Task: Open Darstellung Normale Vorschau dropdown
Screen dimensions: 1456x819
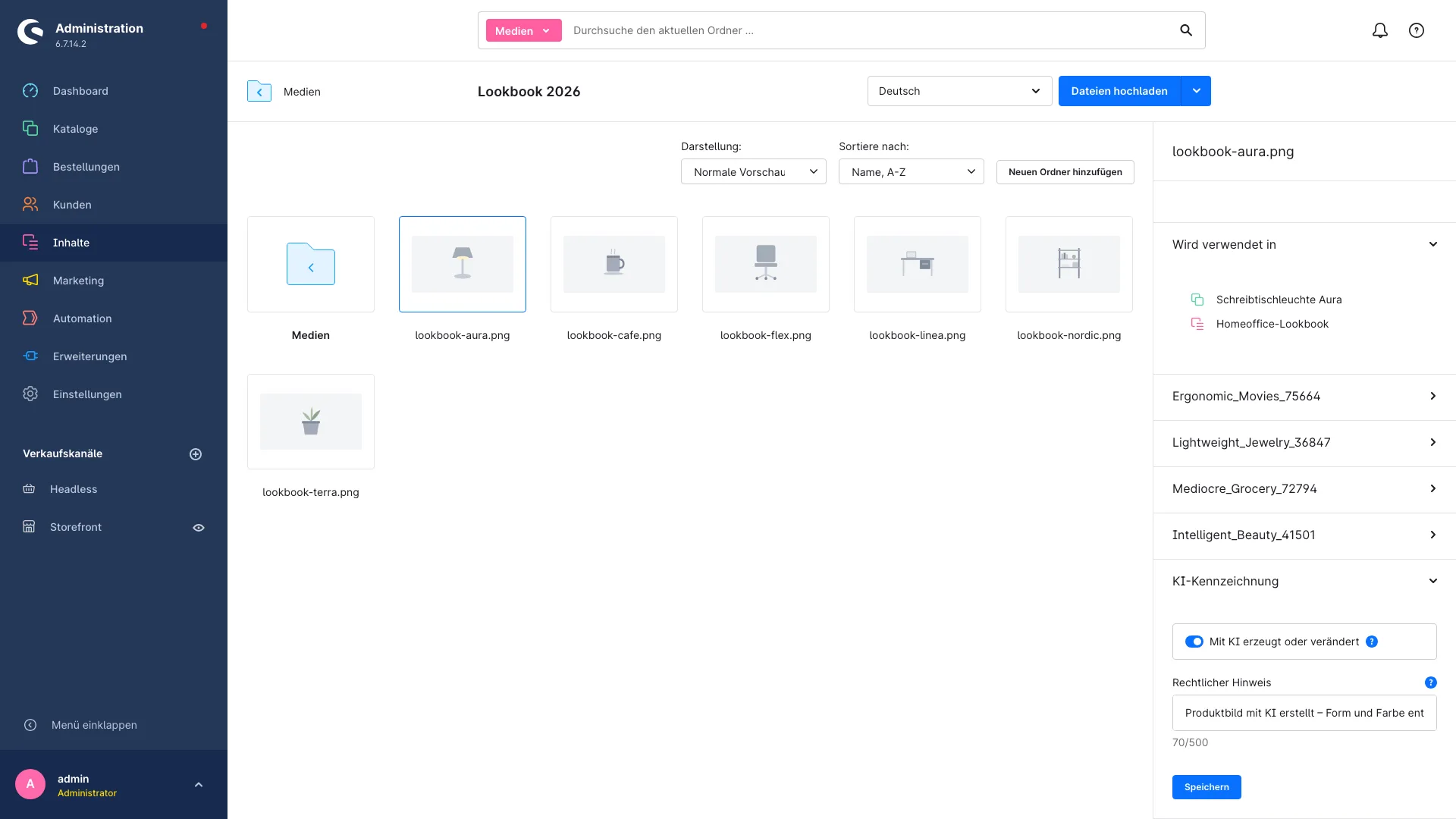Action: click(x=754, y=172)
